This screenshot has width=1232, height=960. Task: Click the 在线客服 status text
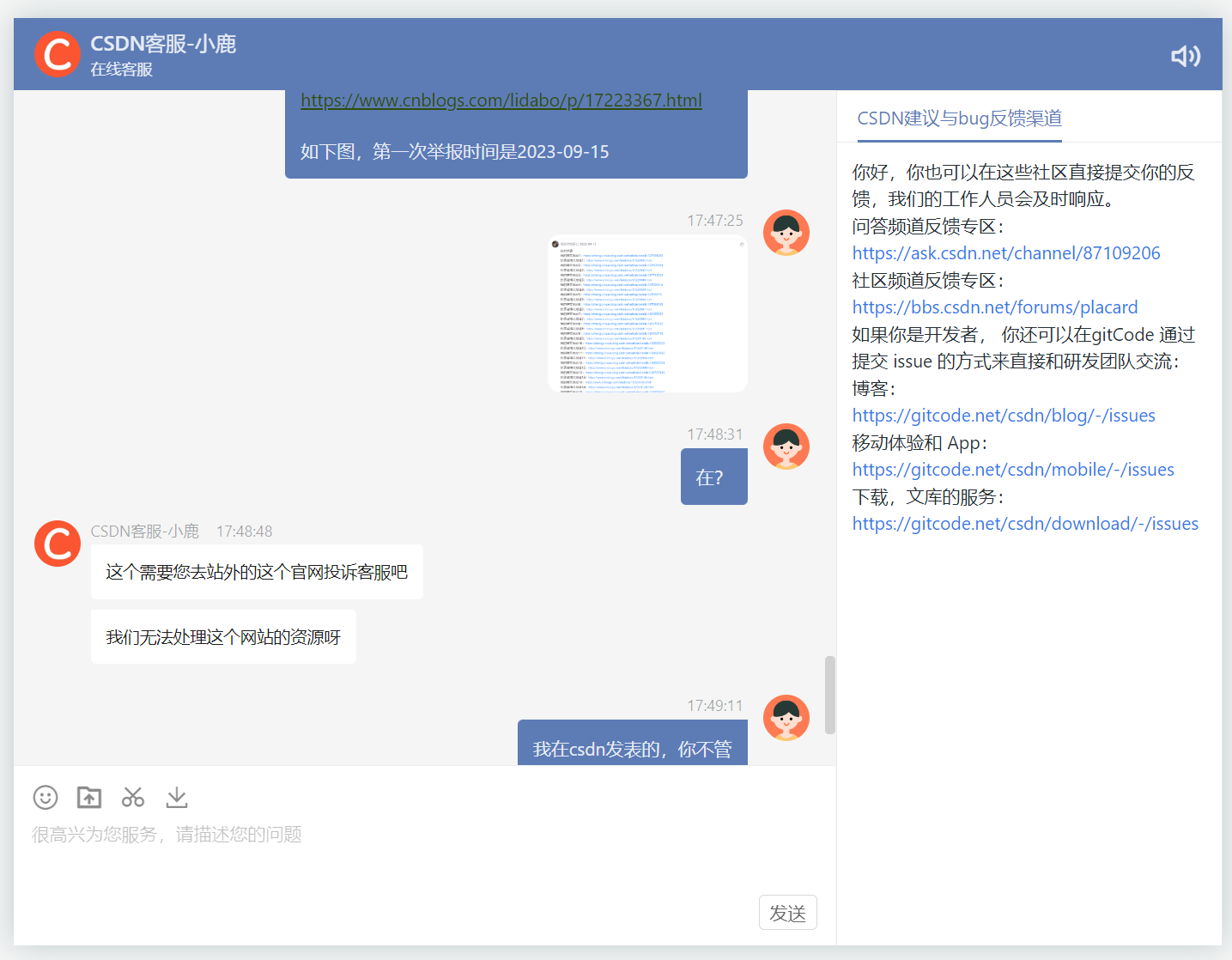[x=121, y=70]
